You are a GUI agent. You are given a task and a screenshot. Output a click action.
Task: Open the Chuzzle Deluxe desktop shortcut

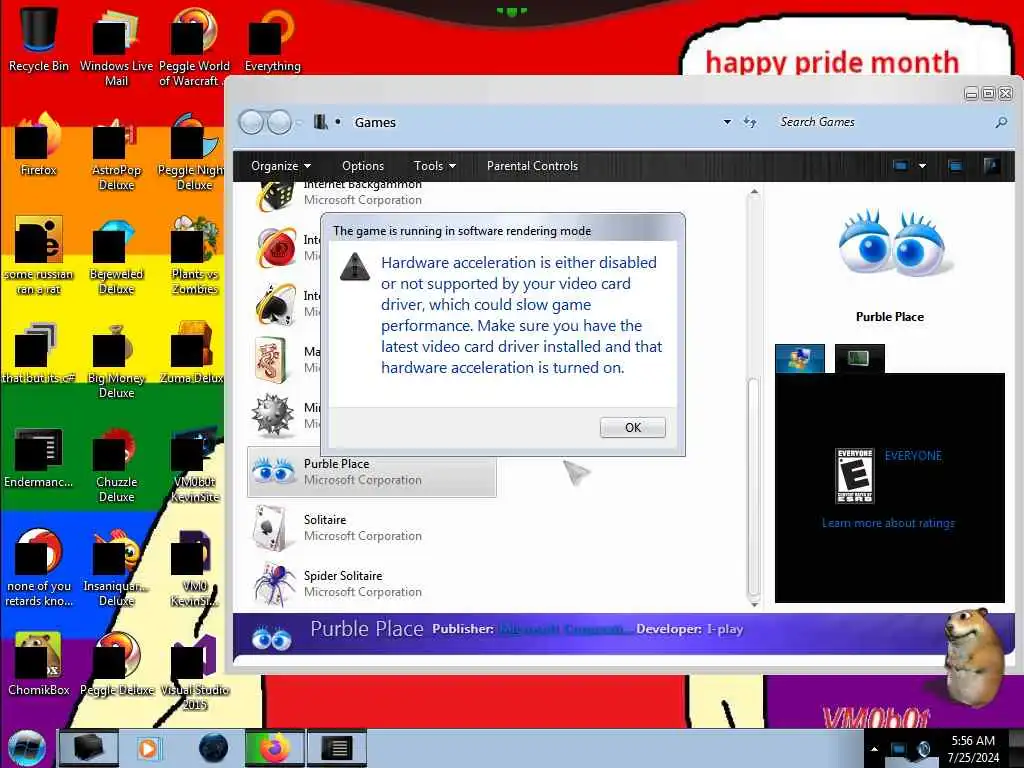[116, 464]
